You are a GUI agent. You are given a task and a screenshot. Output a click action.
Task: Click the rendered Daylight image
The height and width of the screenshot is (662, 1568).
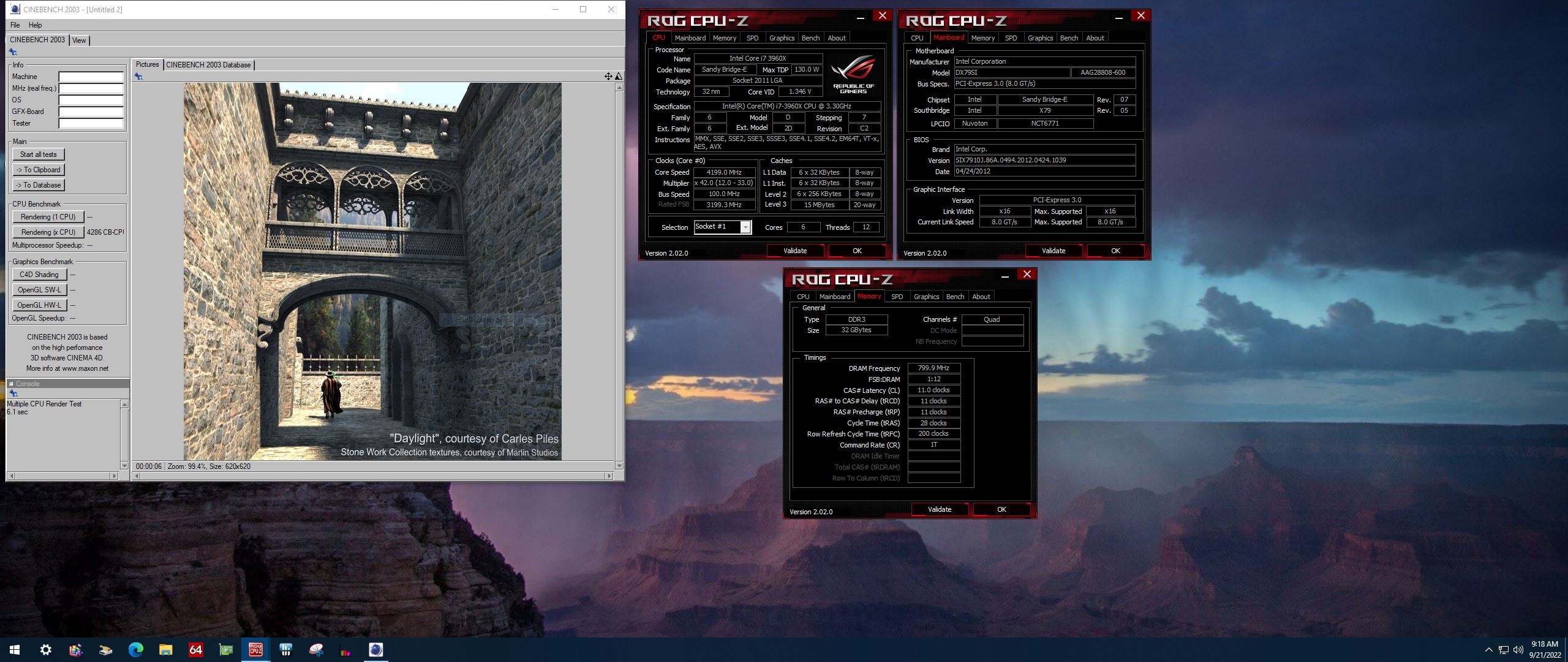(x=372, y=272)
